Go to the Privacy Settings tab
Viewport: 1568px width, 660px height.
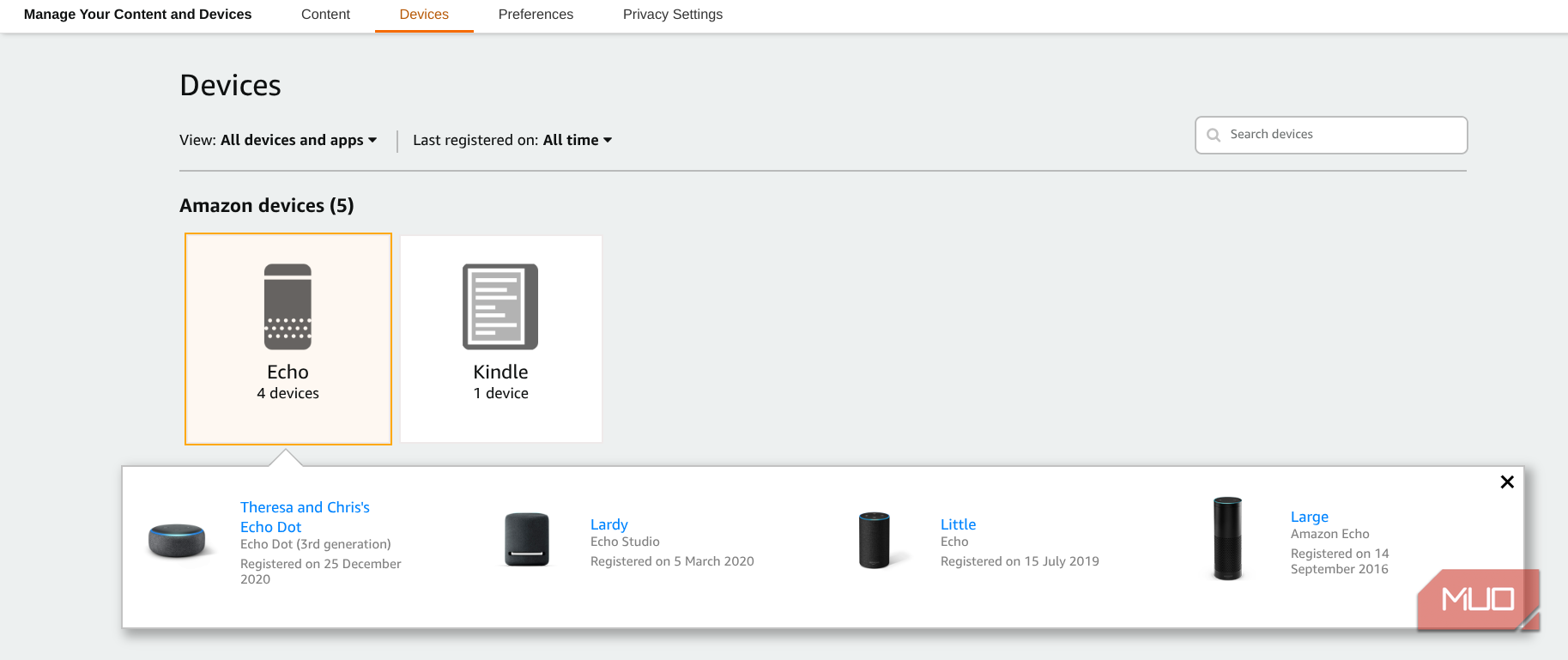pyautogui.click(x=673, y=15)
